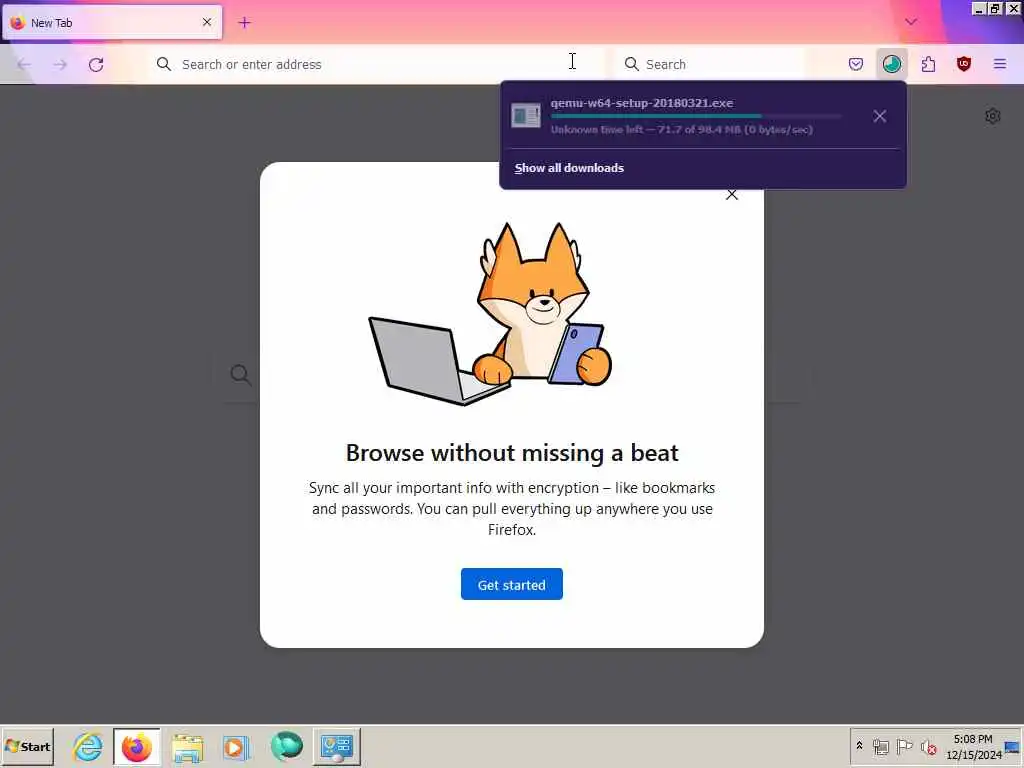Viewport: 1024px width, 768px height.
Task: Open the control panel taskbar icon
Action: point(336,746)
